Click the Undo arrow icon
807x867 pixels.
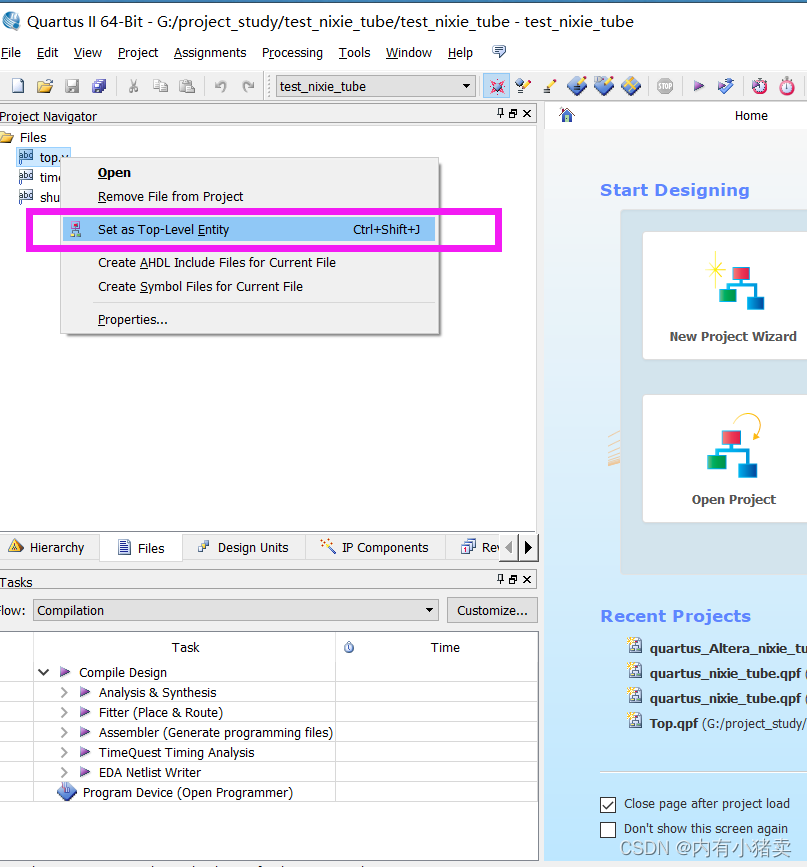tap(221, 86)
